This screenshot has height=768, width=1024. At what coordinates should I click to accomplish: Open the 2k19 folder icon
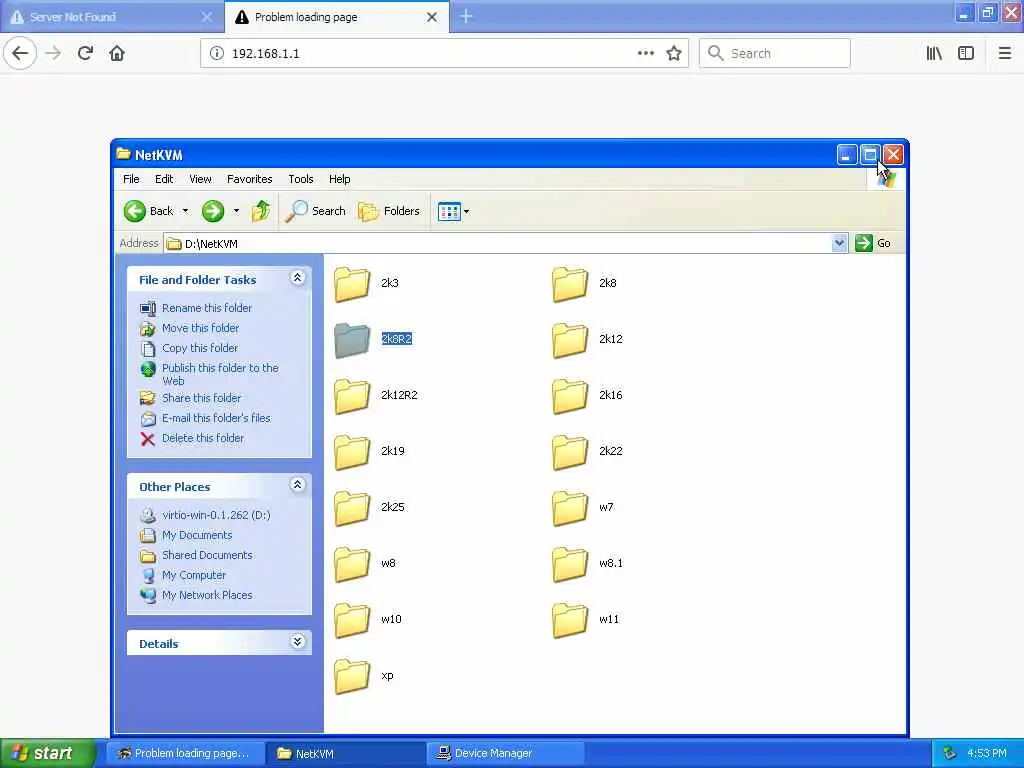point(352,452)
